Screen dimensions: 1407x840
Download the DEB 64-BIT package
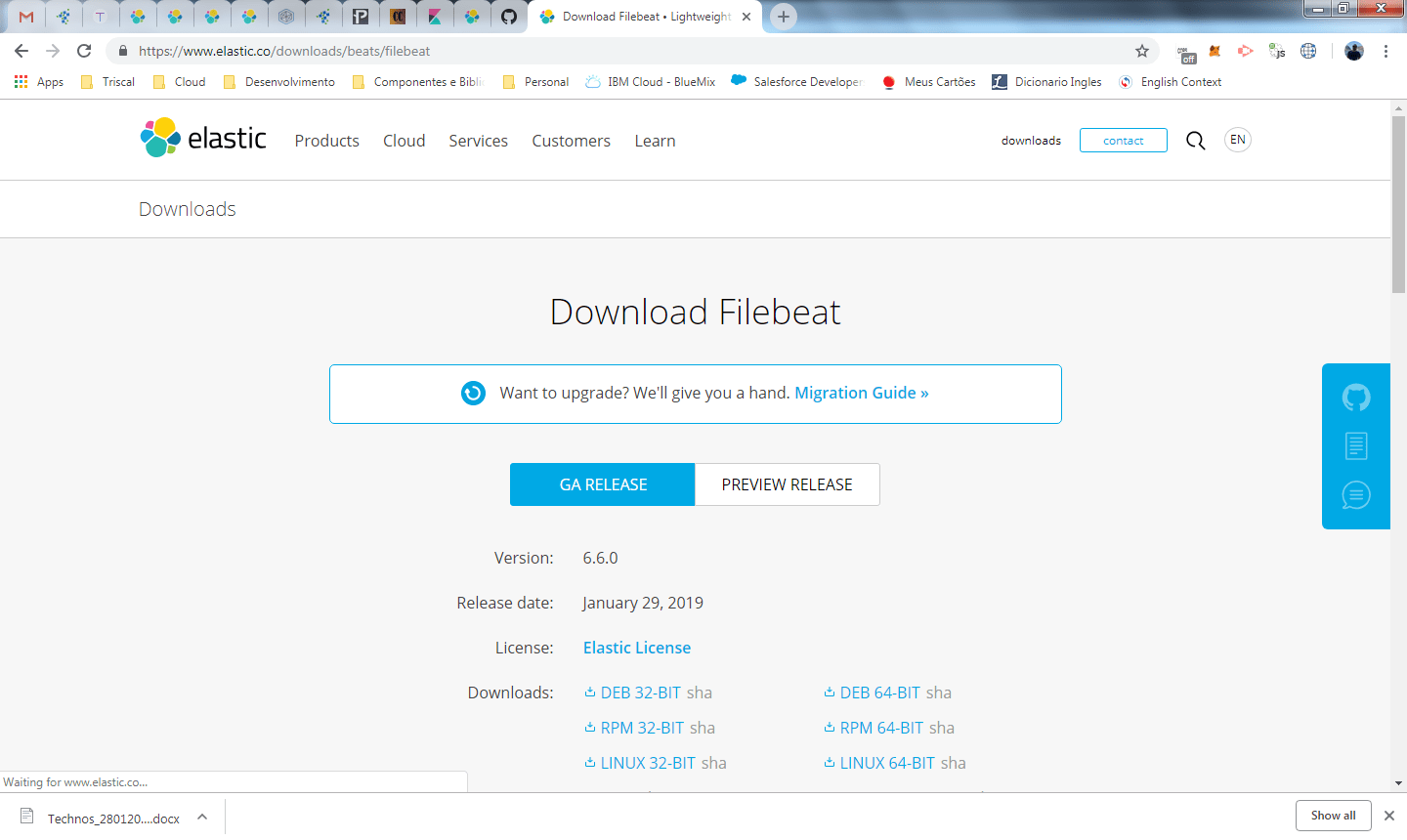tap(873, 693)
